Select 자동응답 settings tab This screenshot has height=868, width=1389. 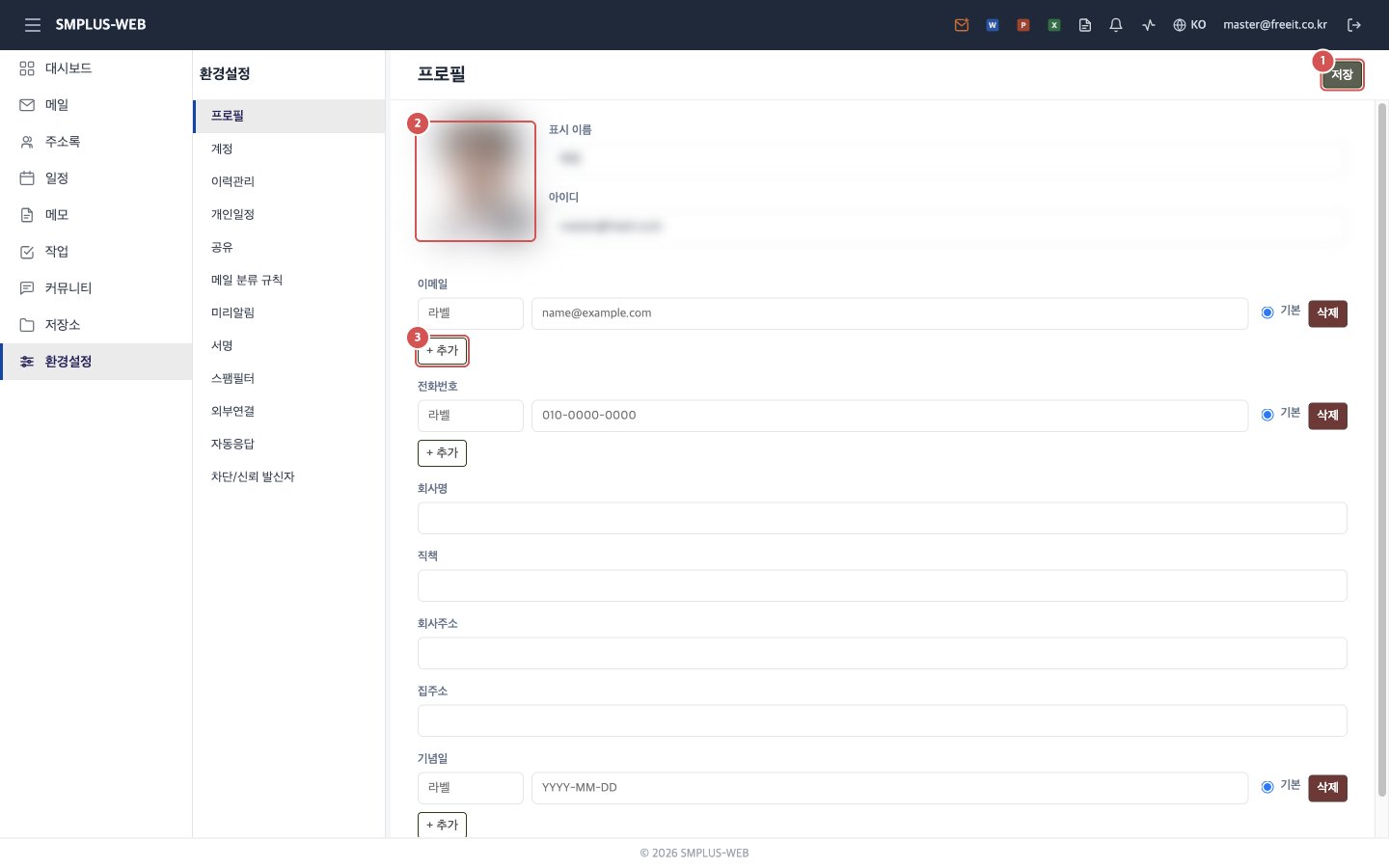pyautogui.click(x=289, y=444)
